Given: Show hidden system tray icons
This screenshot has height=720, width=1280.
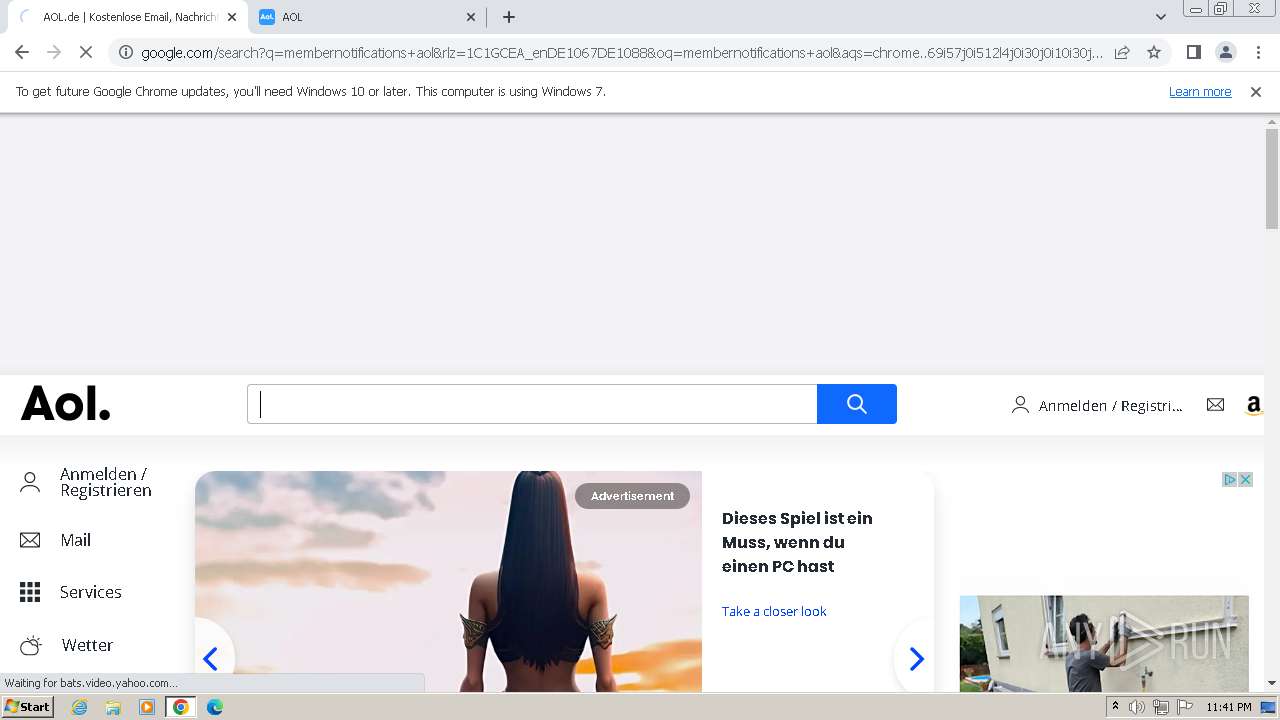Looking at the screenshot, I should [1115, 707].
